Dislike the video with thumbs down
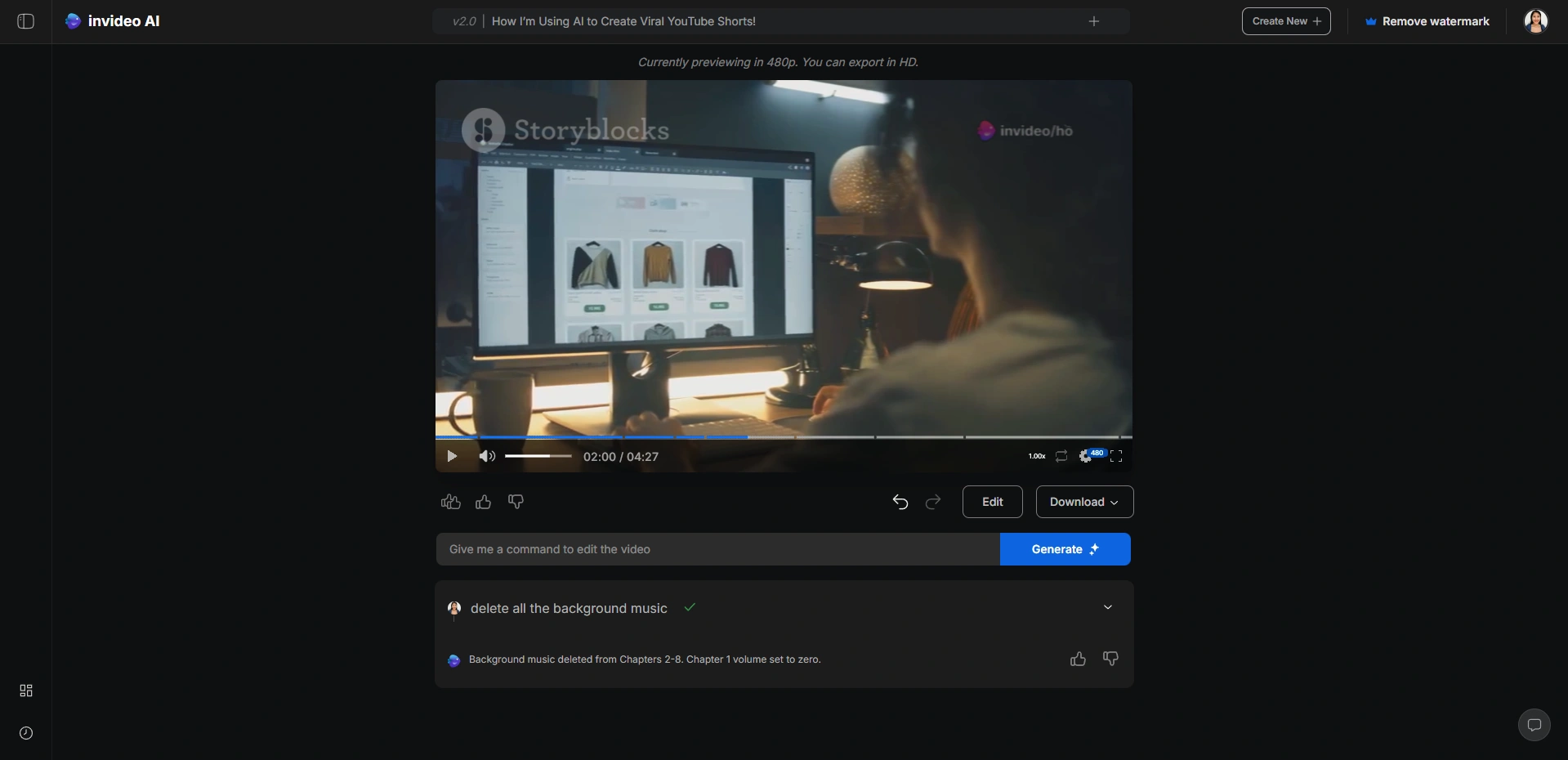1568x760 pixels. pos(516,502)
